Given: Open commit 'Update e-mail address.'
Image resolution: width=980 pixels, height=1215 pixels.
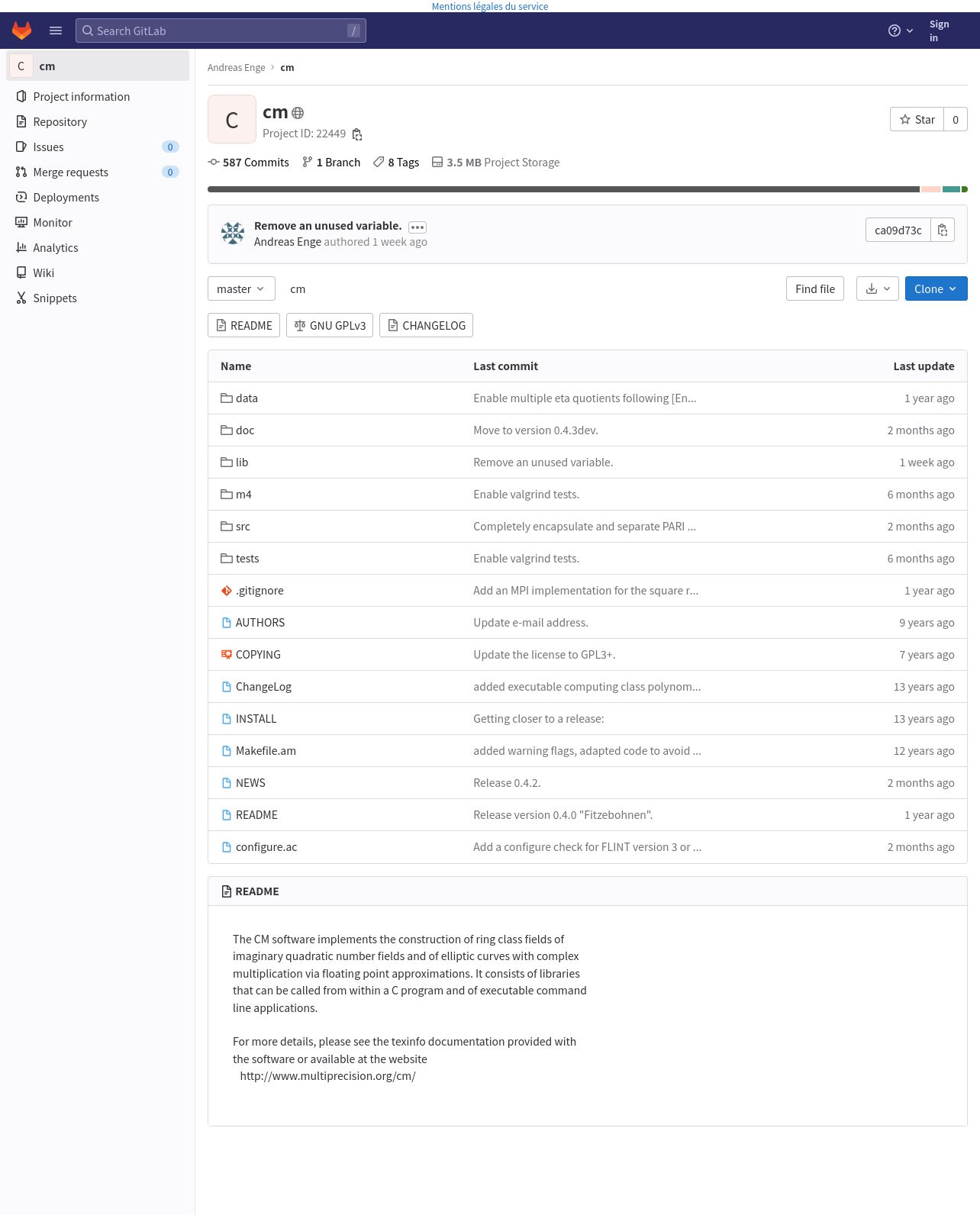Looking at the screenshot, I should tap(530, 623).
